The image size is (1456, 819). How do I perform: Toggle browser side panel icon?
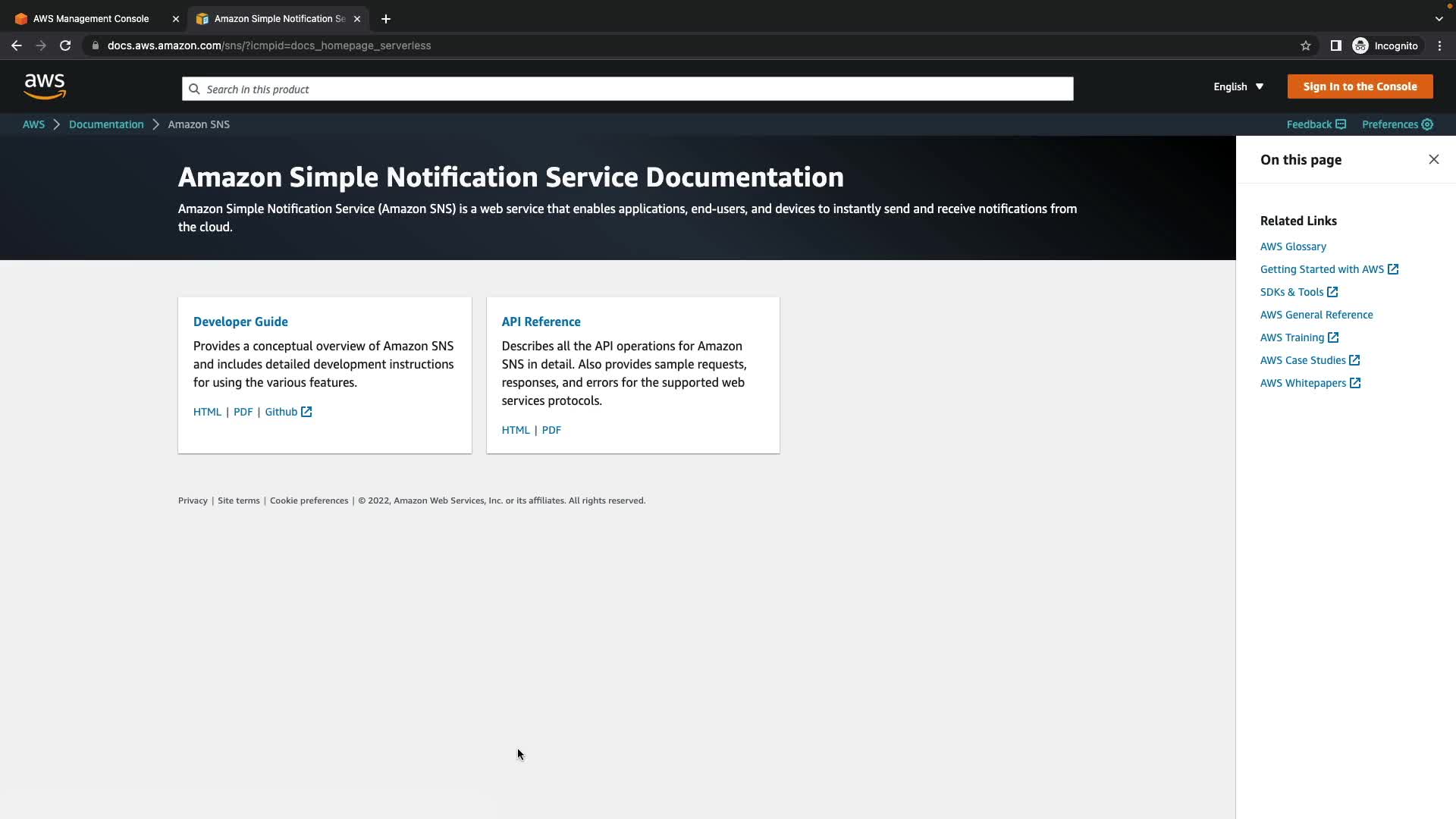tap(1336, 45)
